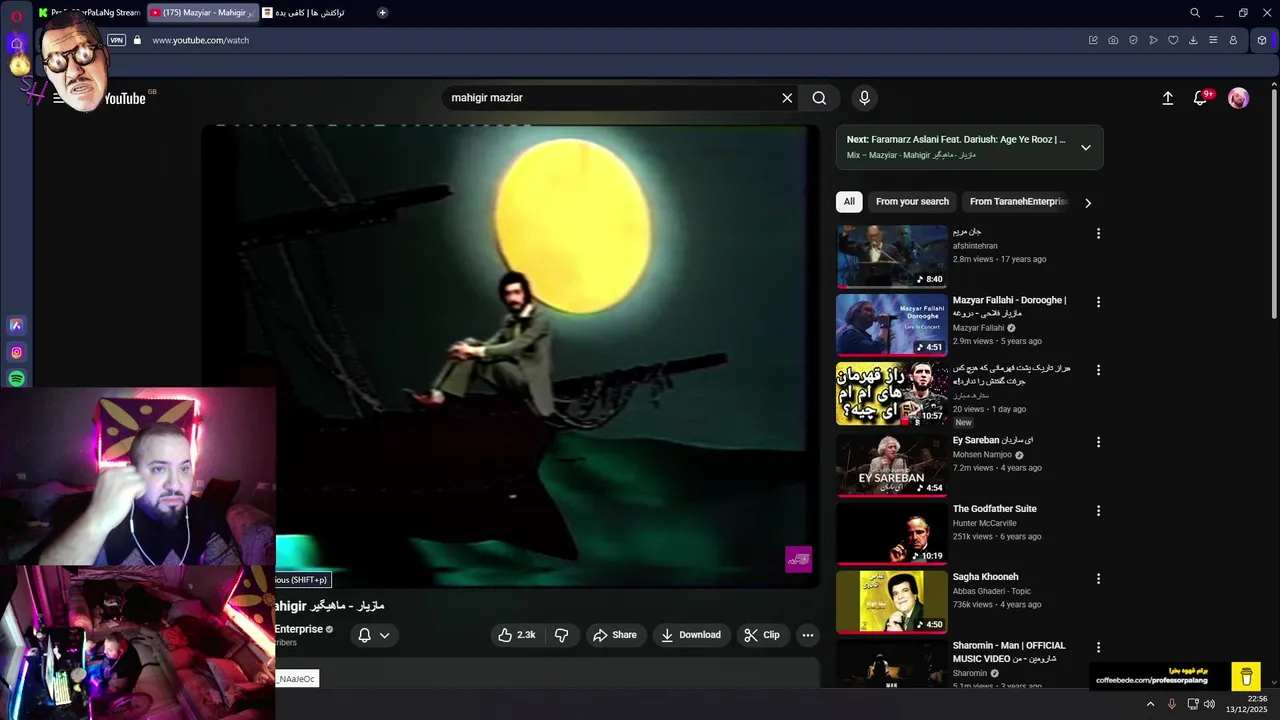Download the video

click(691, 635)
